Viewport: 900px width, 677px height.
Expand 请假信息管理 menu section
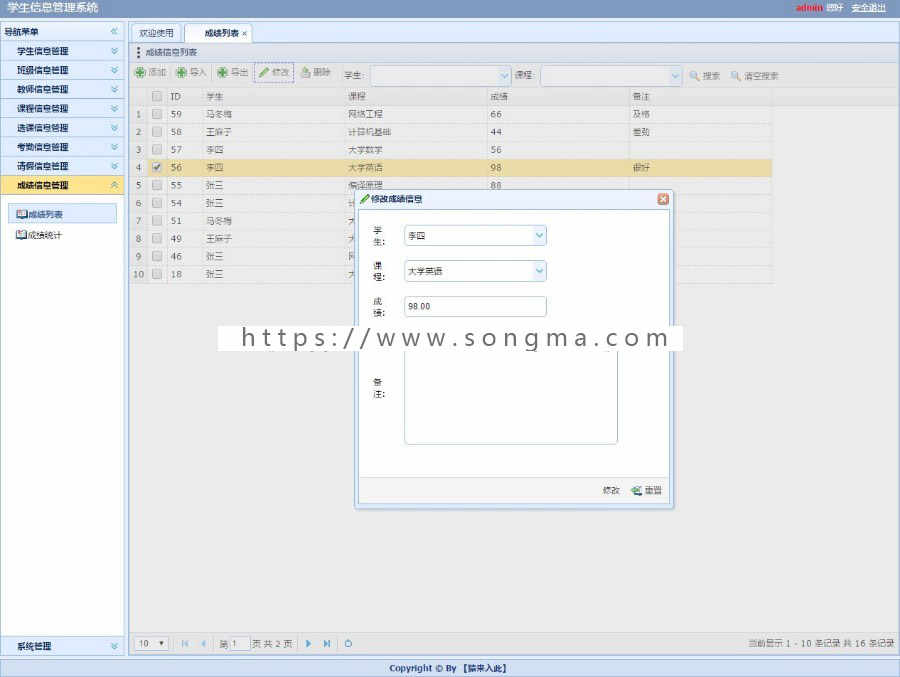(62, 166)
